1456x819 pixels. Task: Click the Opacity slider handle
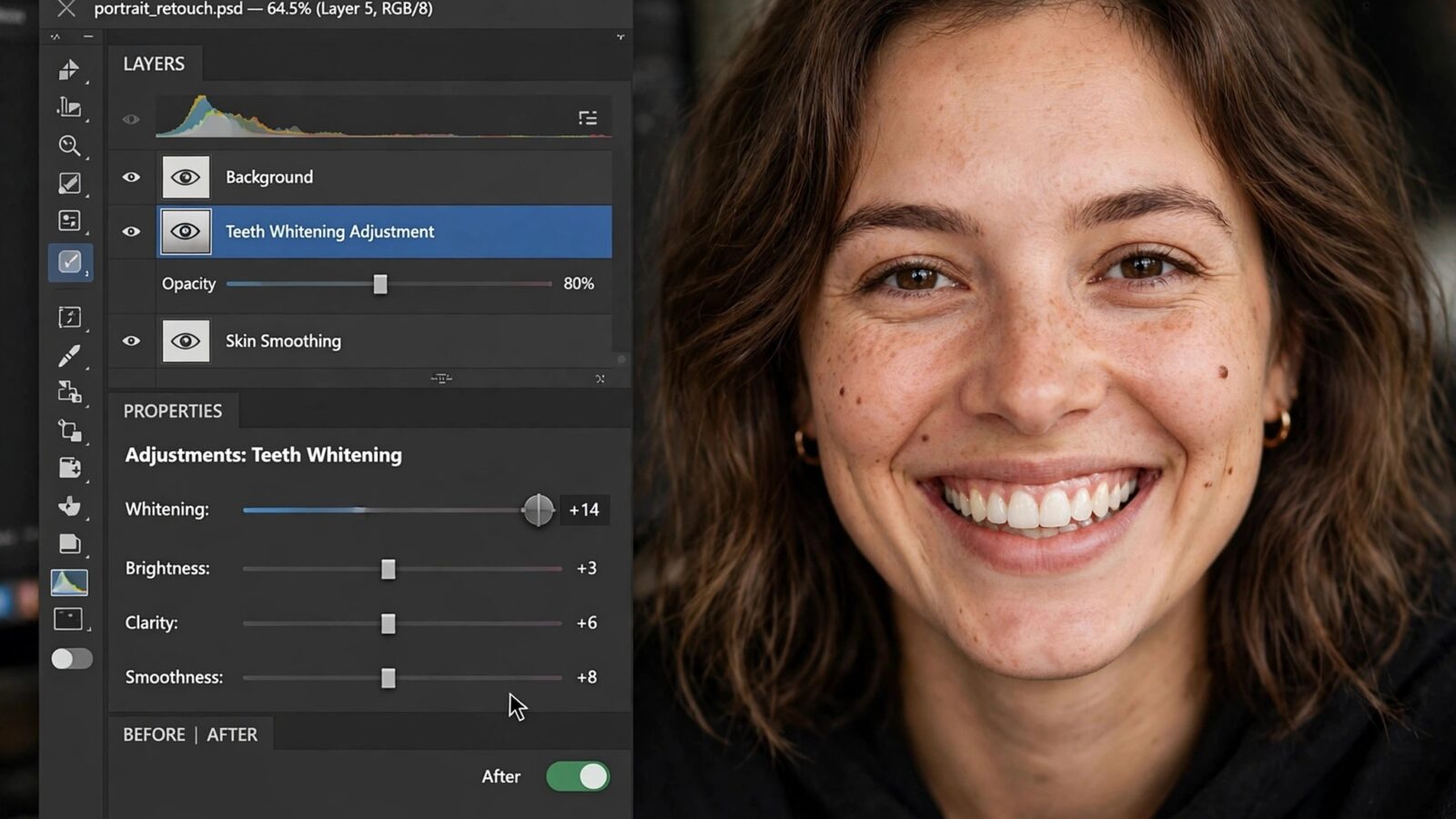coord(380,285)
